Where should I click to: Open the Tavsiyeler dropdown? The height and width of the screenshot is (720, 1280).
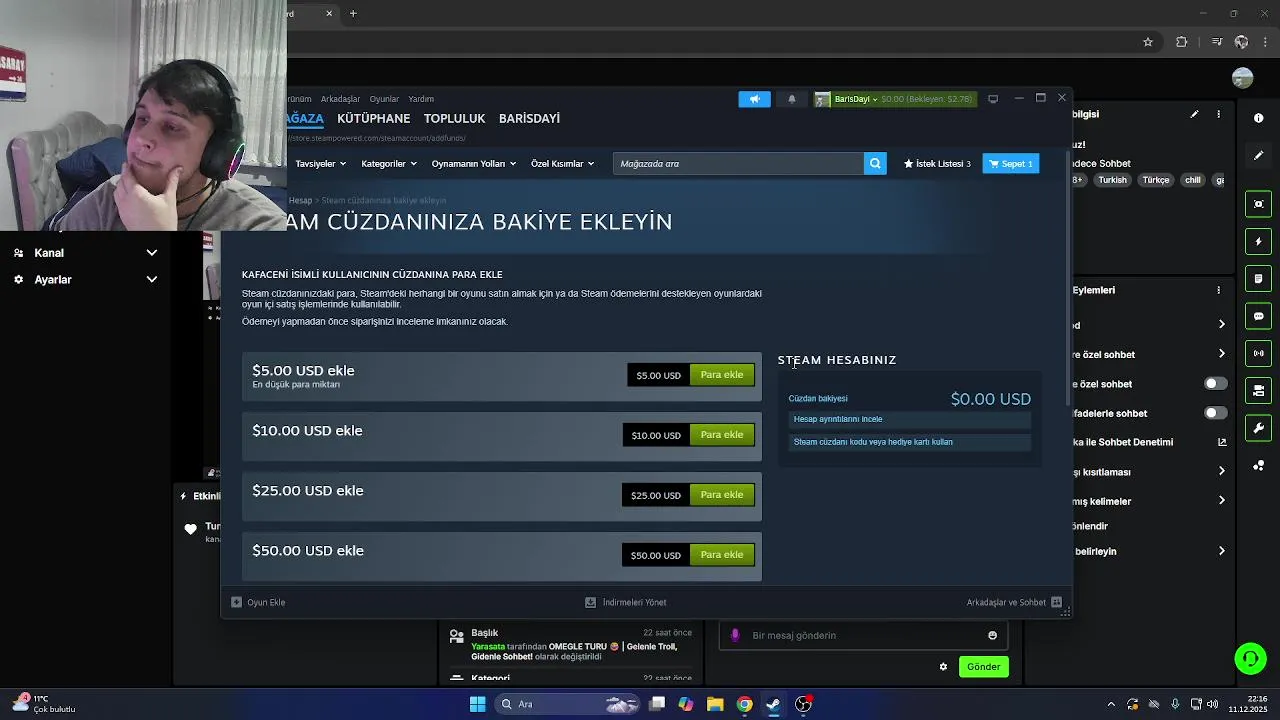click(320, 163)
